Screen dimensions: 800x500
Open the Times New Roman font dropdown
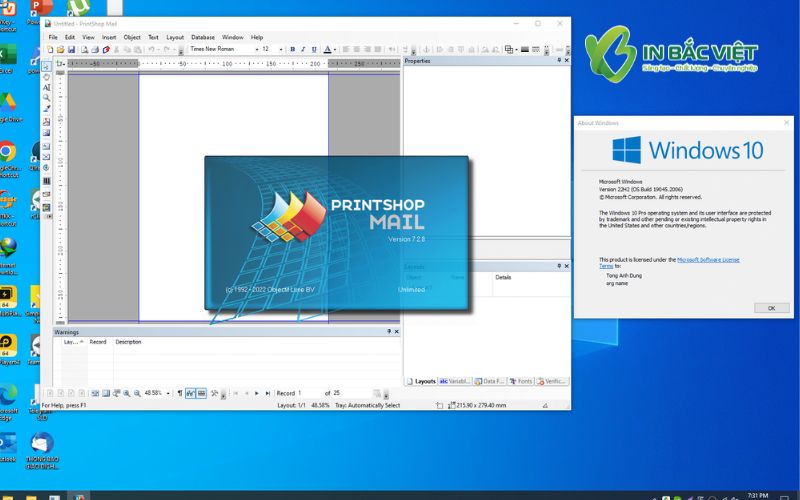click(x=257, y=49)
